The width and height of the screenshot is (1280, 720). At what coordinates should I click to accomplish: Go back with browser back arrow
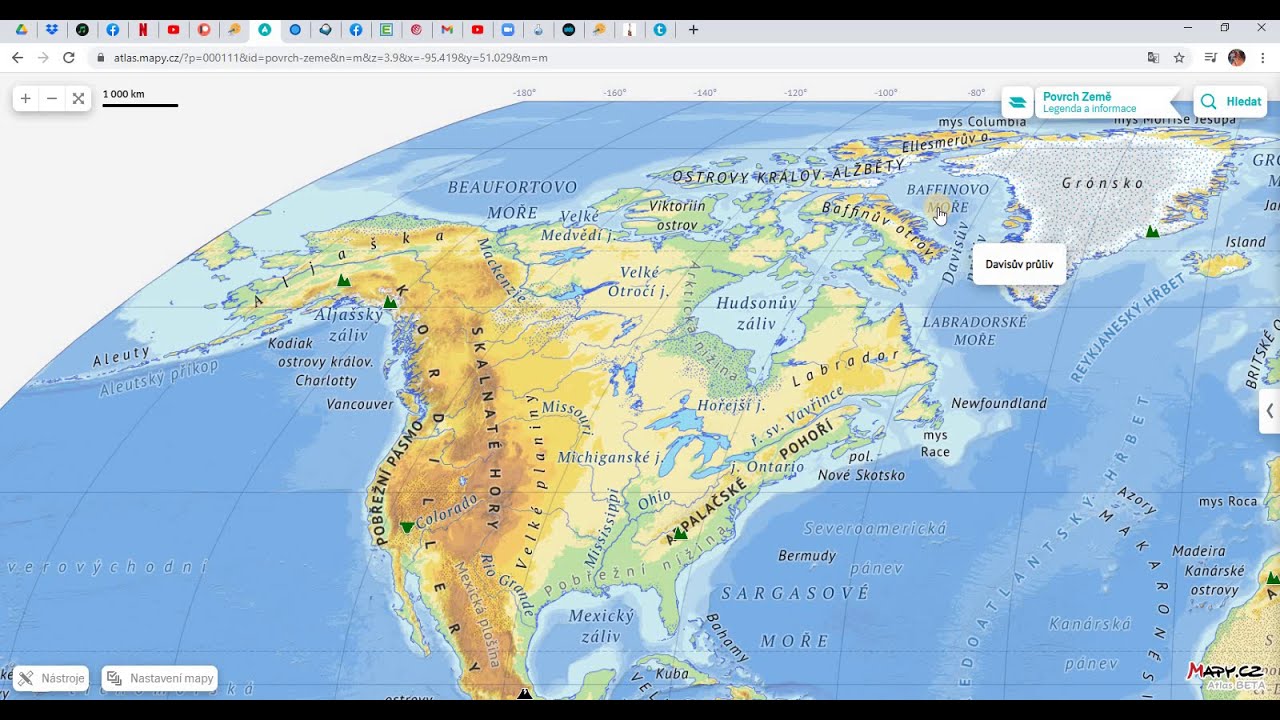point(17,58)
